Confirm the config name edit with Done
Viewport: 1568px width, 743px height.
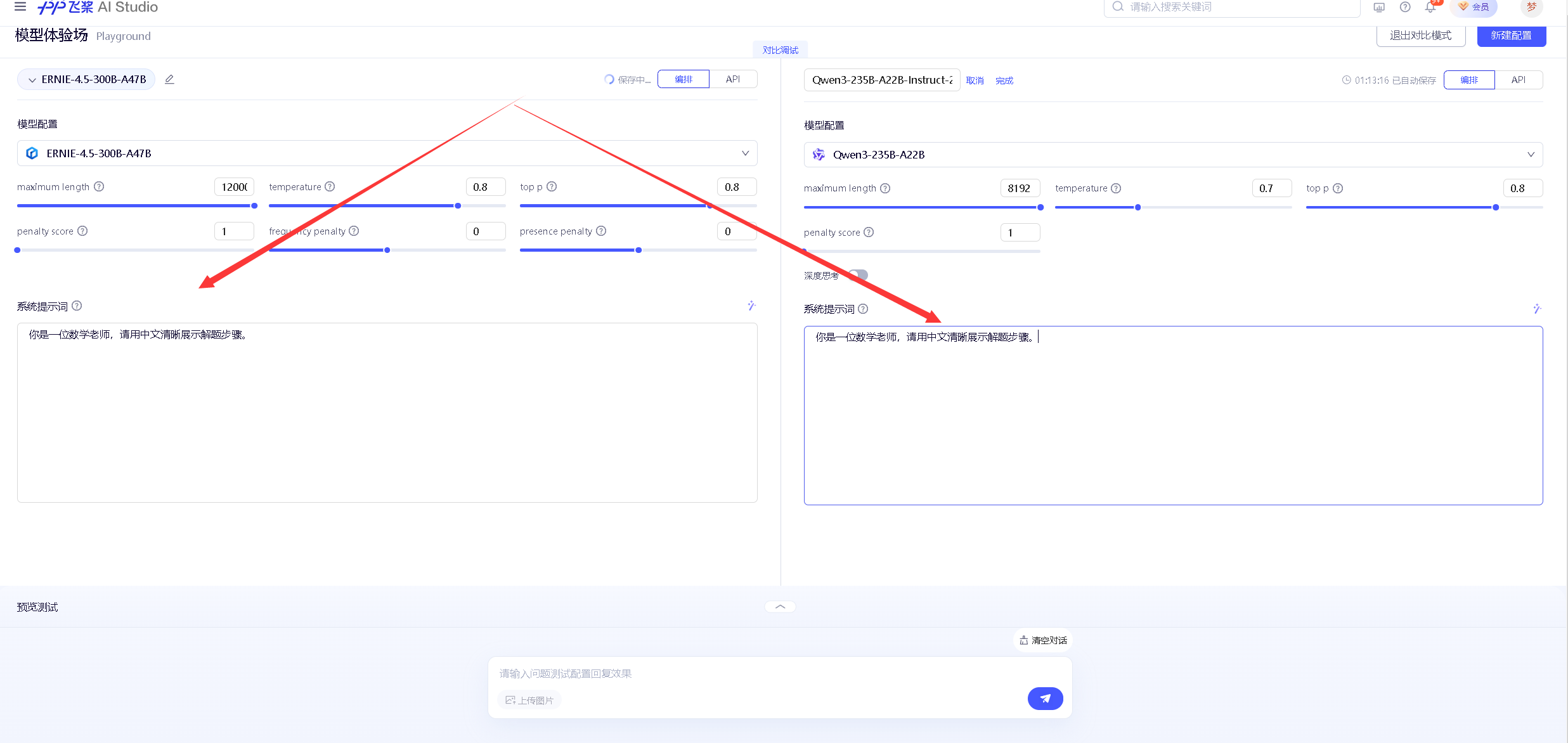(x=1004, y=81)
